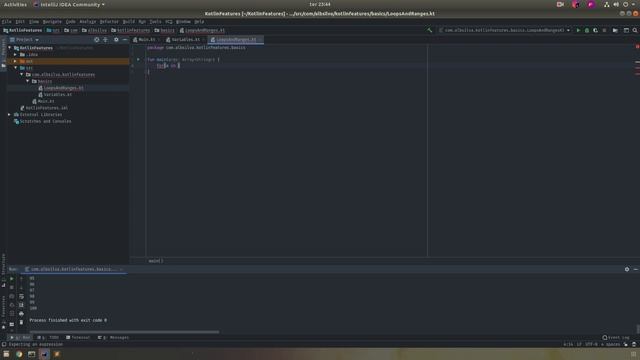Click the Build project hammer icon
Screen dimensions: 640x360
coord(429,30)
